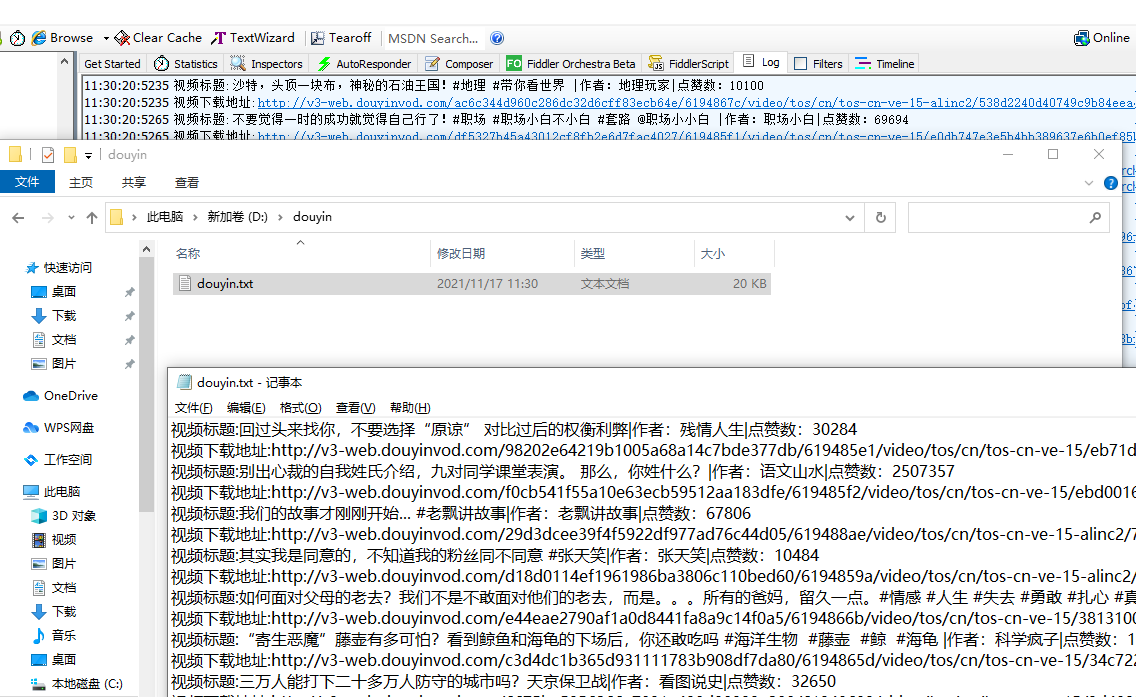Click the Fiddler timer icon left of Browse

(17, 38)
